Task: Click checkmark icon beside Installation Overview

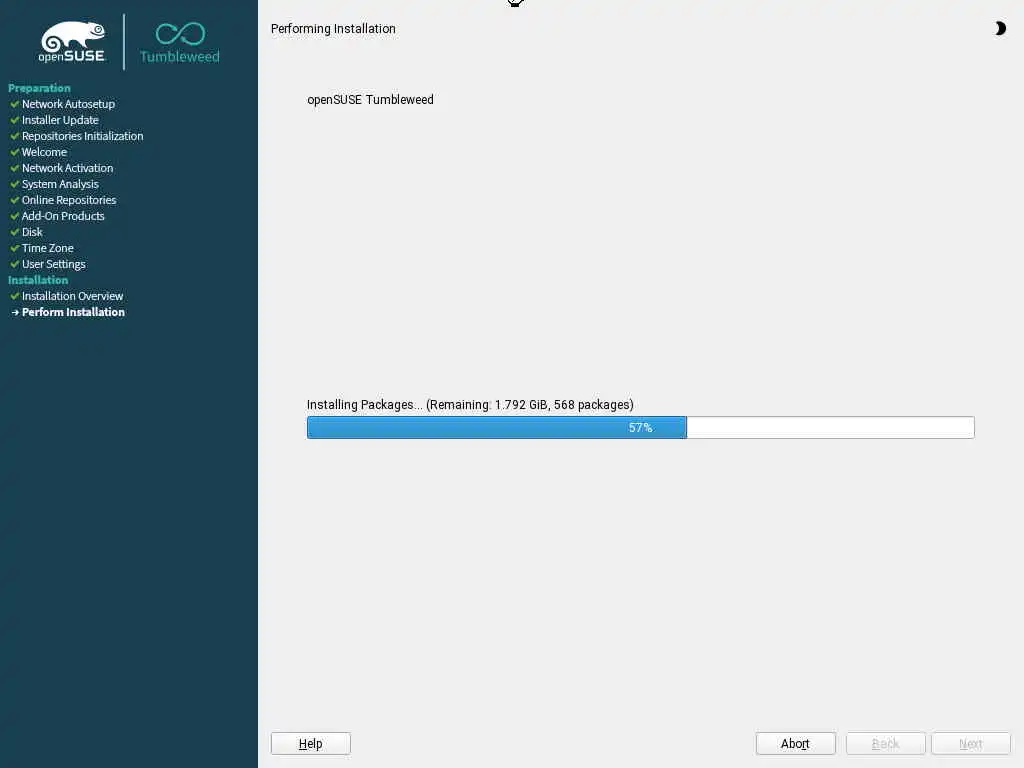Action: pos(14,296)
